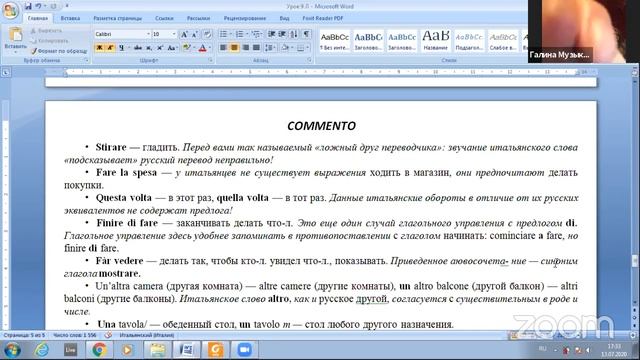Align text left
Image resolution: width=640 pixels, height=360 pixels.
click(223, 48)
